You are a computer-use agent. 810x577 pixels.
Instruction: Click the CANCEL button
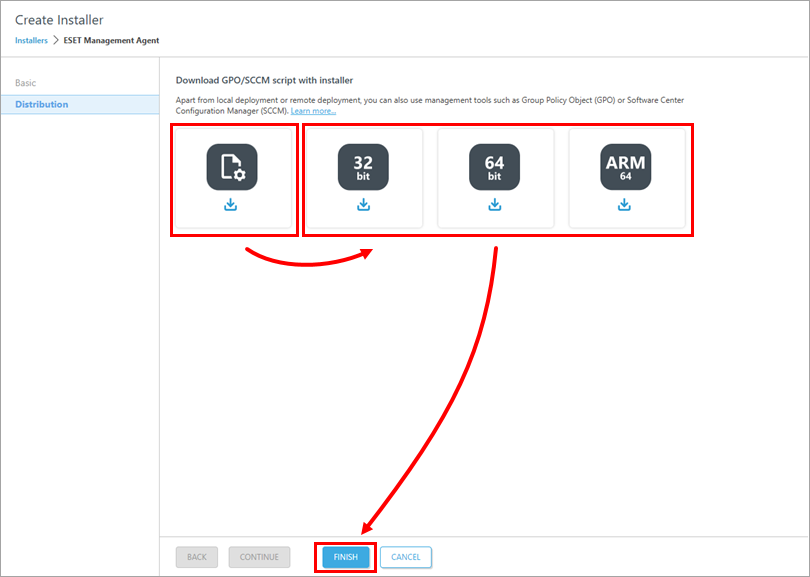tap(405, 557)
